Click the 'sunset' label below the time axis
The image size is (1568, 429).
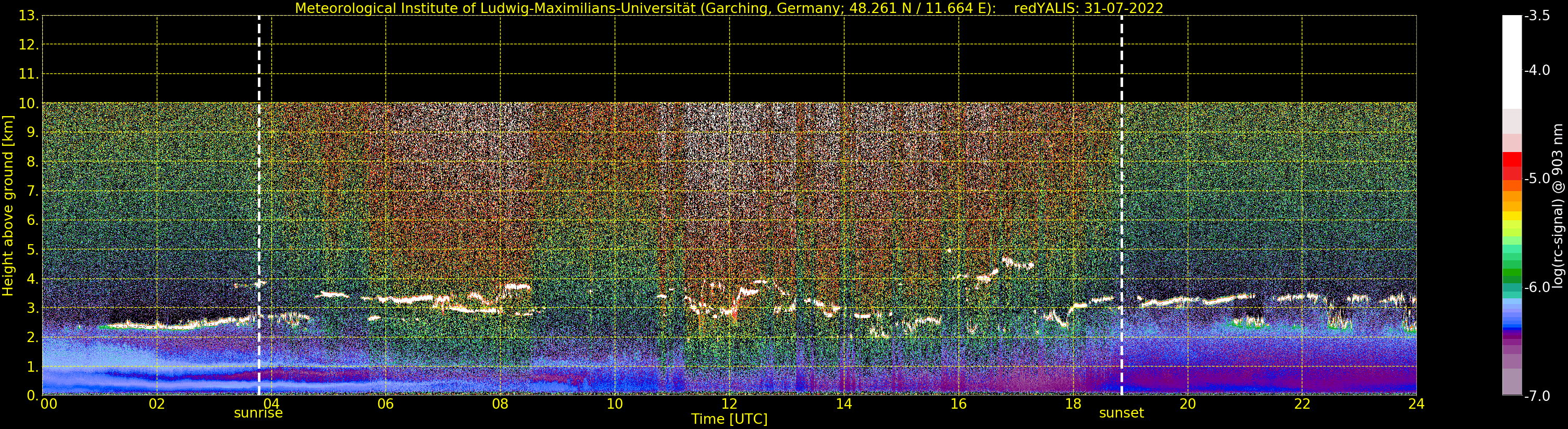pyautogui.click(x=1122, y=413)
